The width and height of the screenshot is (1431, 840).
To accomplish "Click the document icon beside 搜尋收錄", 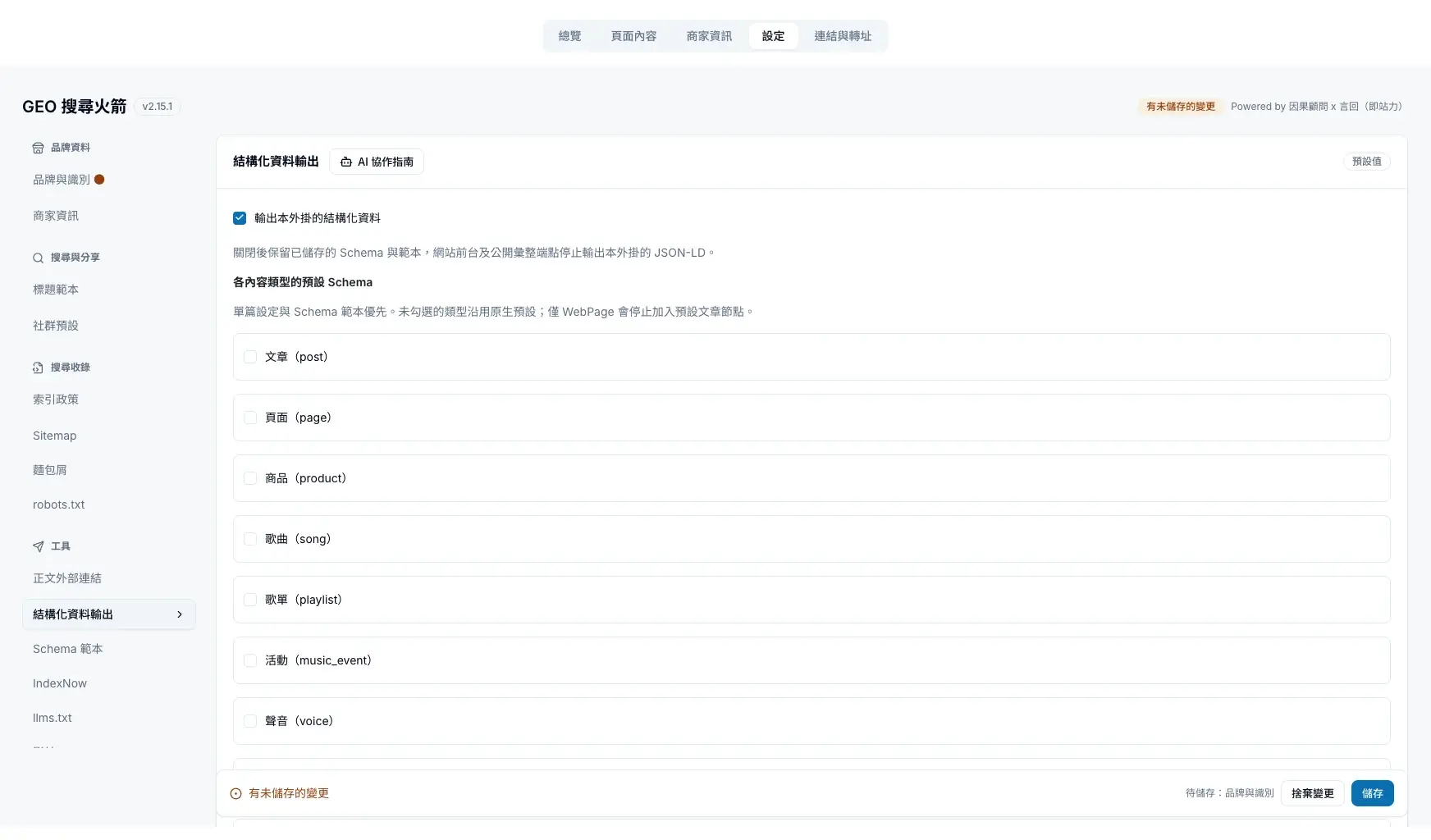I will [38, 367].
